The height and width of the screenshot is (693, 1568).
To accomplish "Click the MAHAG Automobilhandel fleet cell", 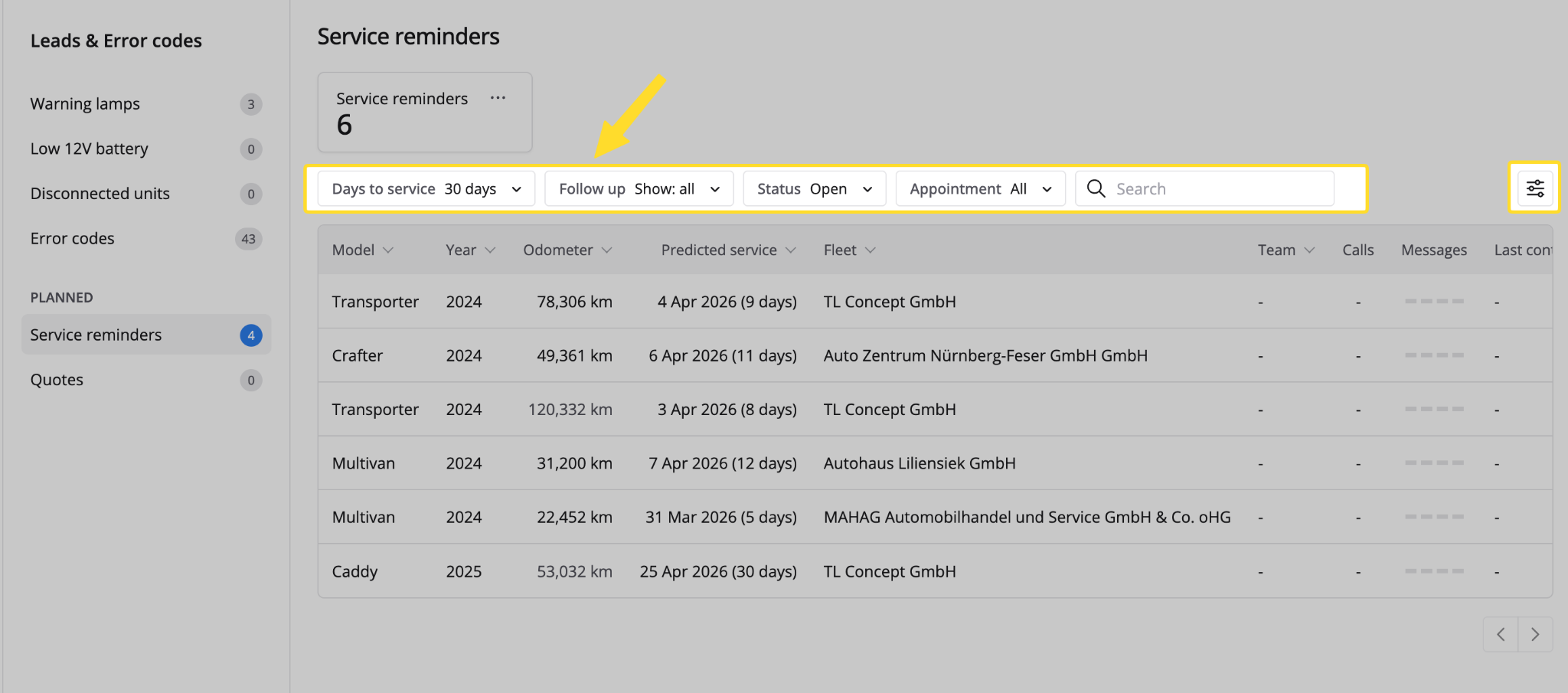I will tap(1027, 517).
